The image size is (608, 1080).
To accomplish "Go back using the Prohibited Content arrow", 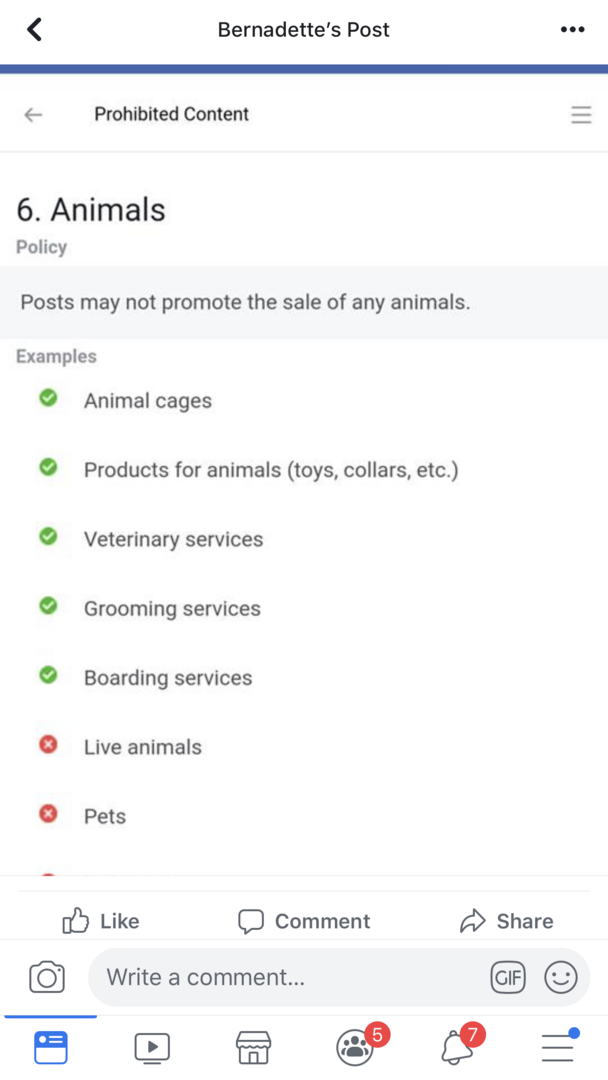I will coord(33,115).
